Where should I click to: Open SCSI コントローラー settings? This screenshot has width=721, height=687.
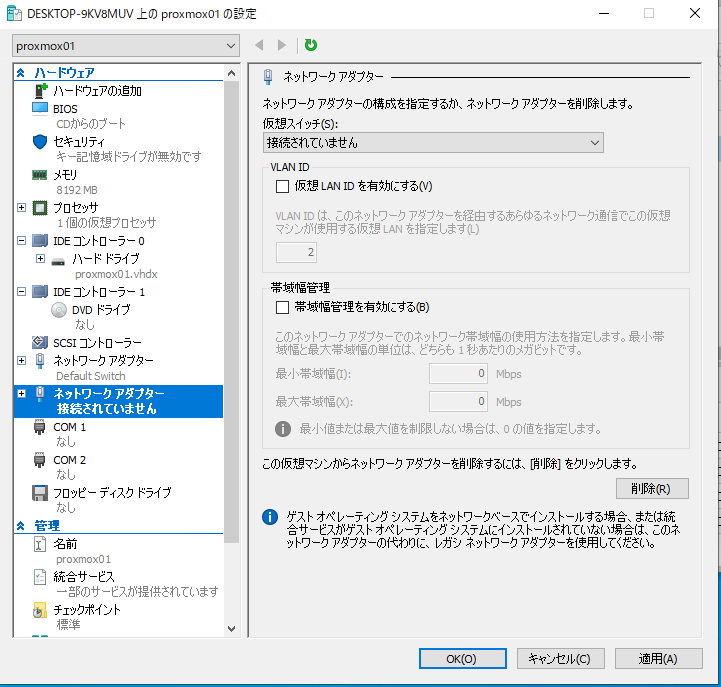coord(96,343)
